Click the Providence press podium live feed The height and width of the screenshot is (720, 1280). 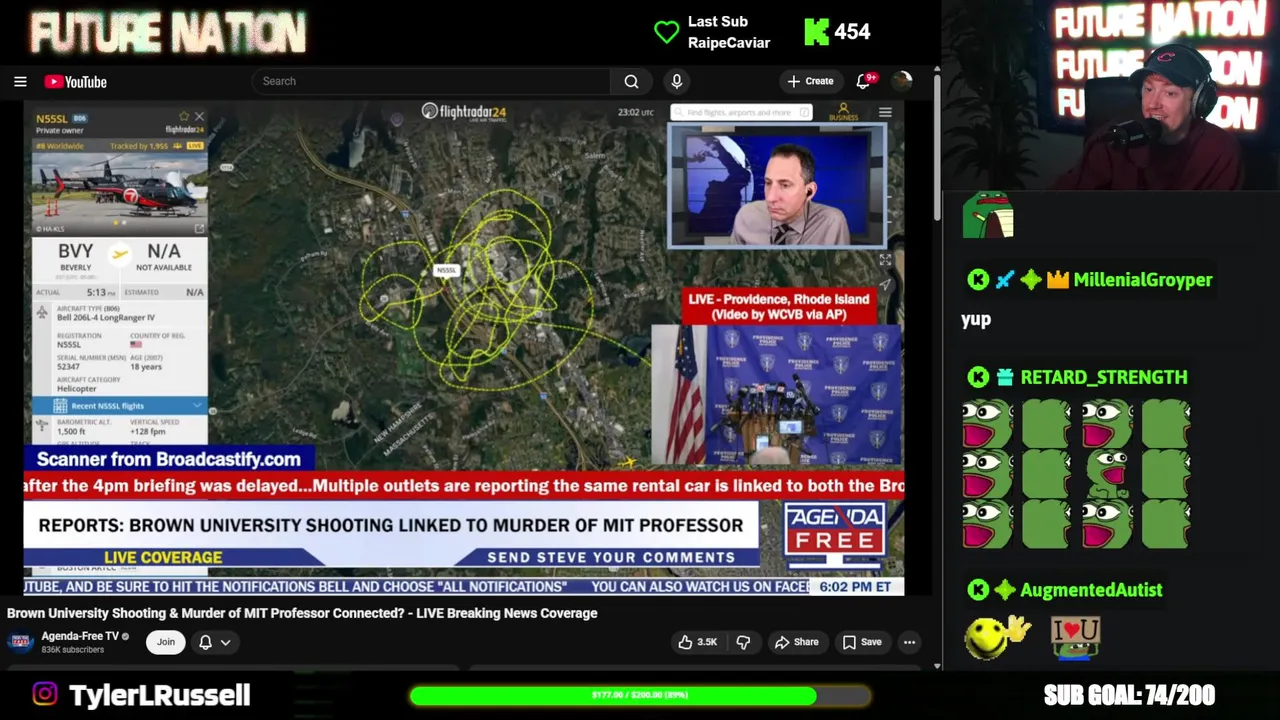[778, 395]
